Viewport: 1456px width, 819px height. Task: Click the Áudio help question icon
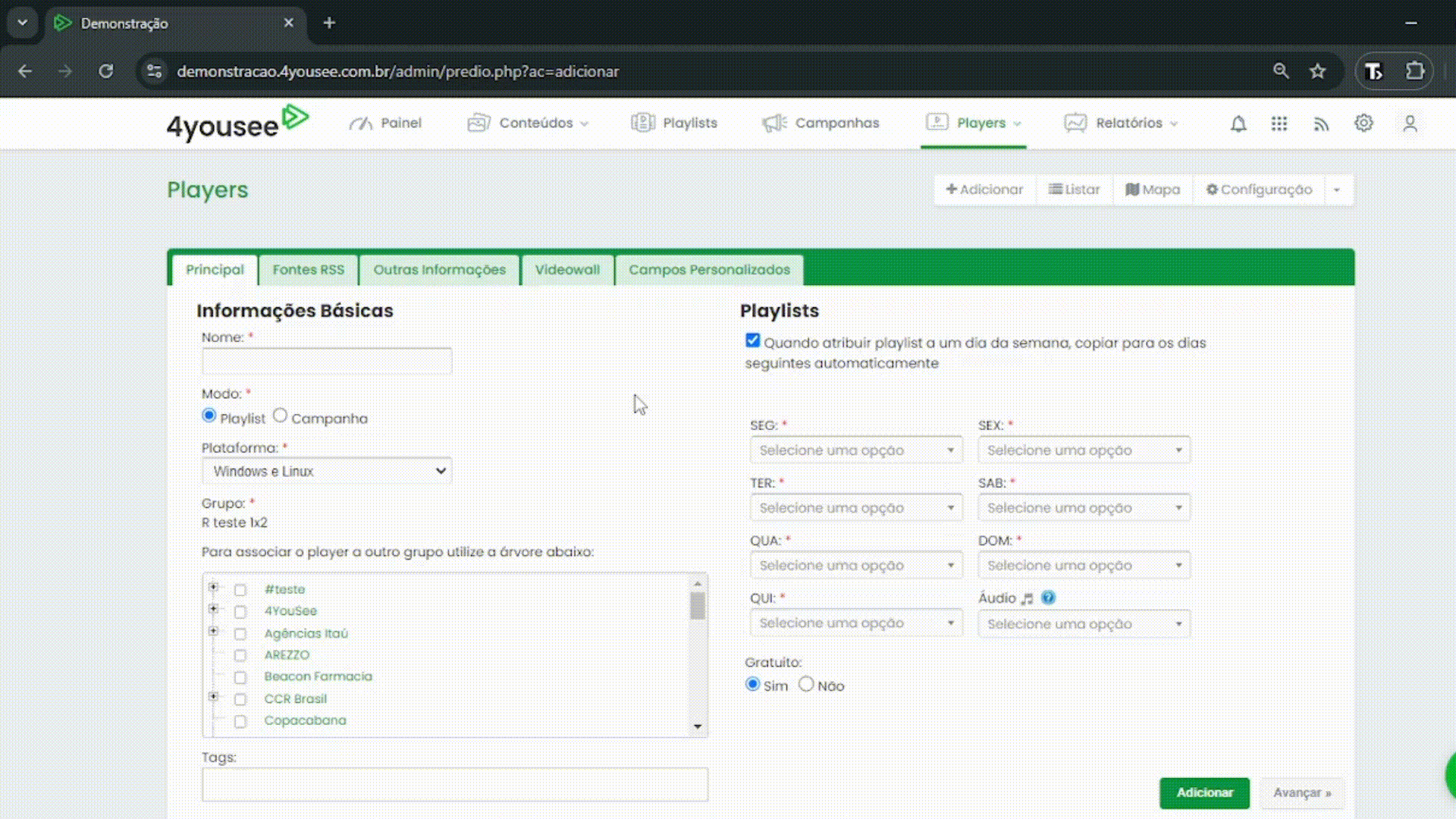pos(1048,598)
